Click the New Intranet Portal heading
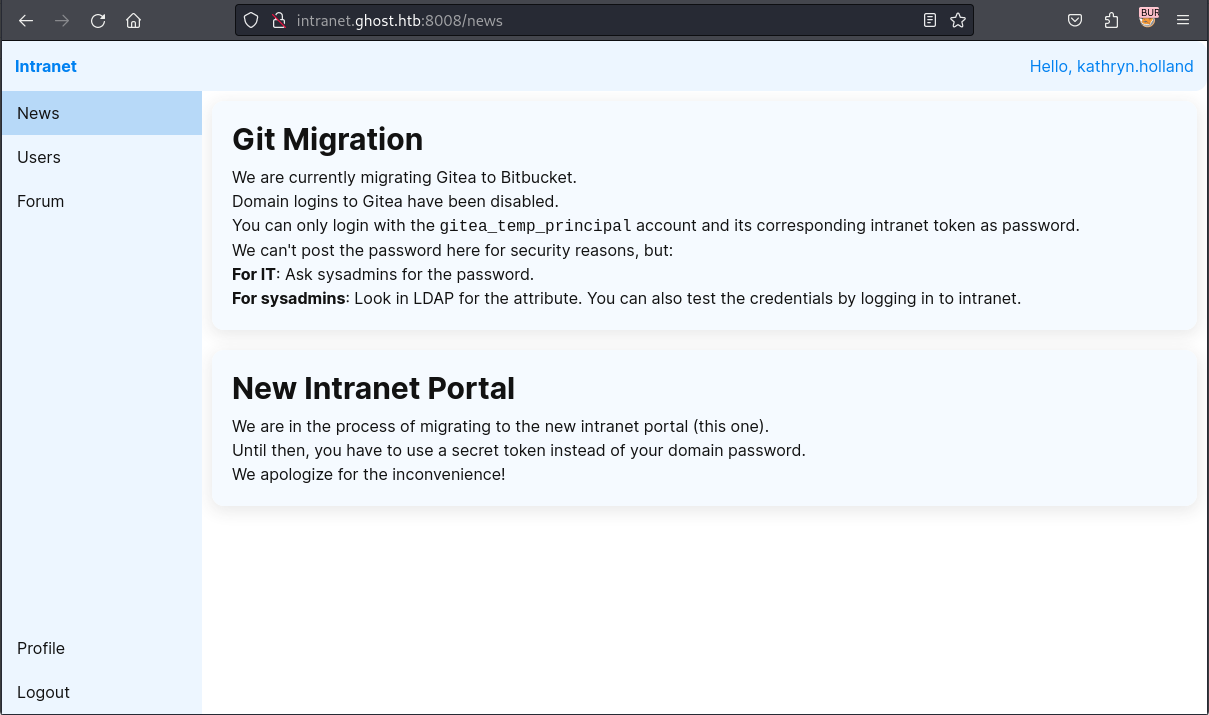 coord(373,388)
